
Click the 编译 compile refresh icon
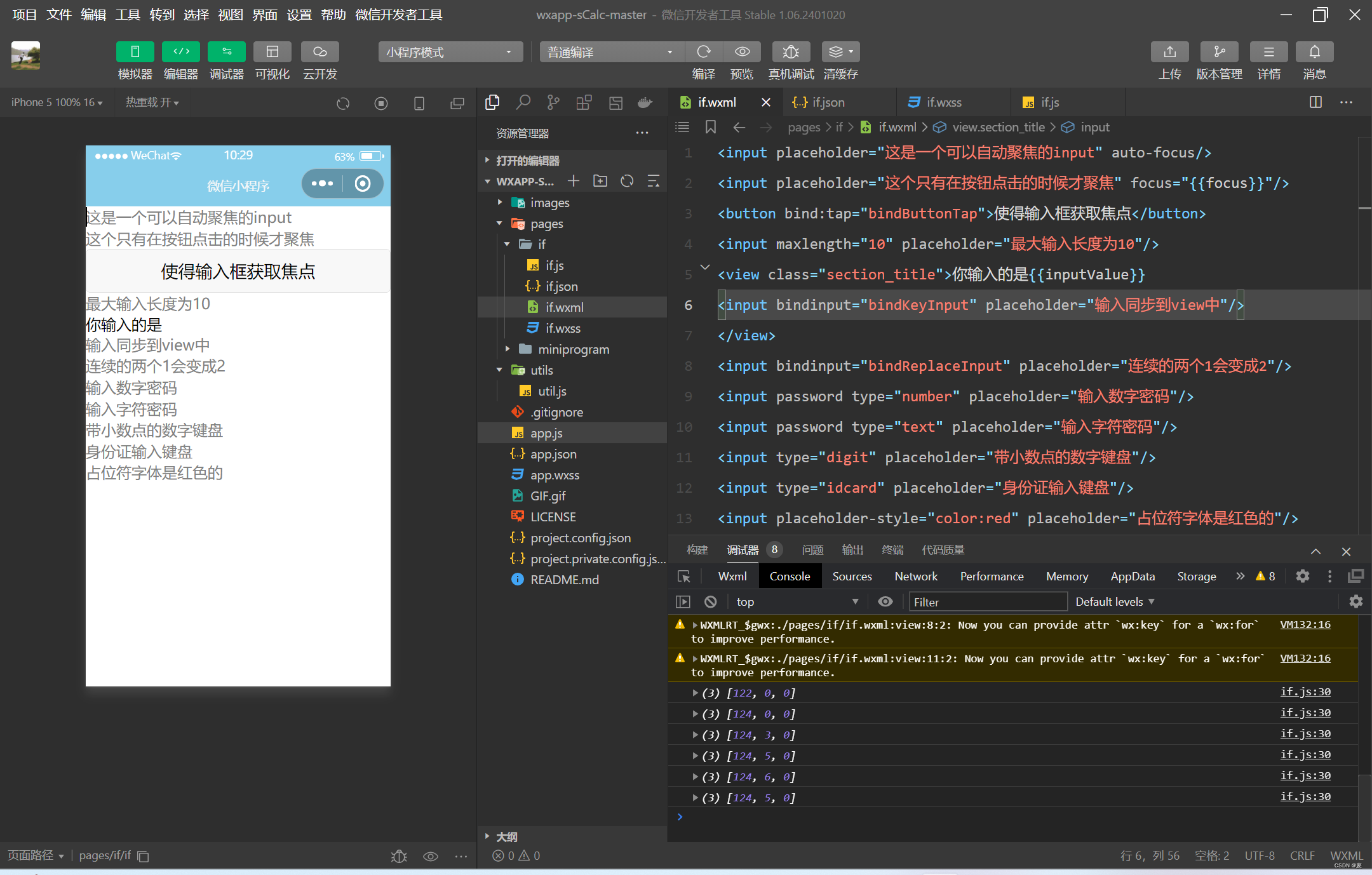(x=704, y=51)
